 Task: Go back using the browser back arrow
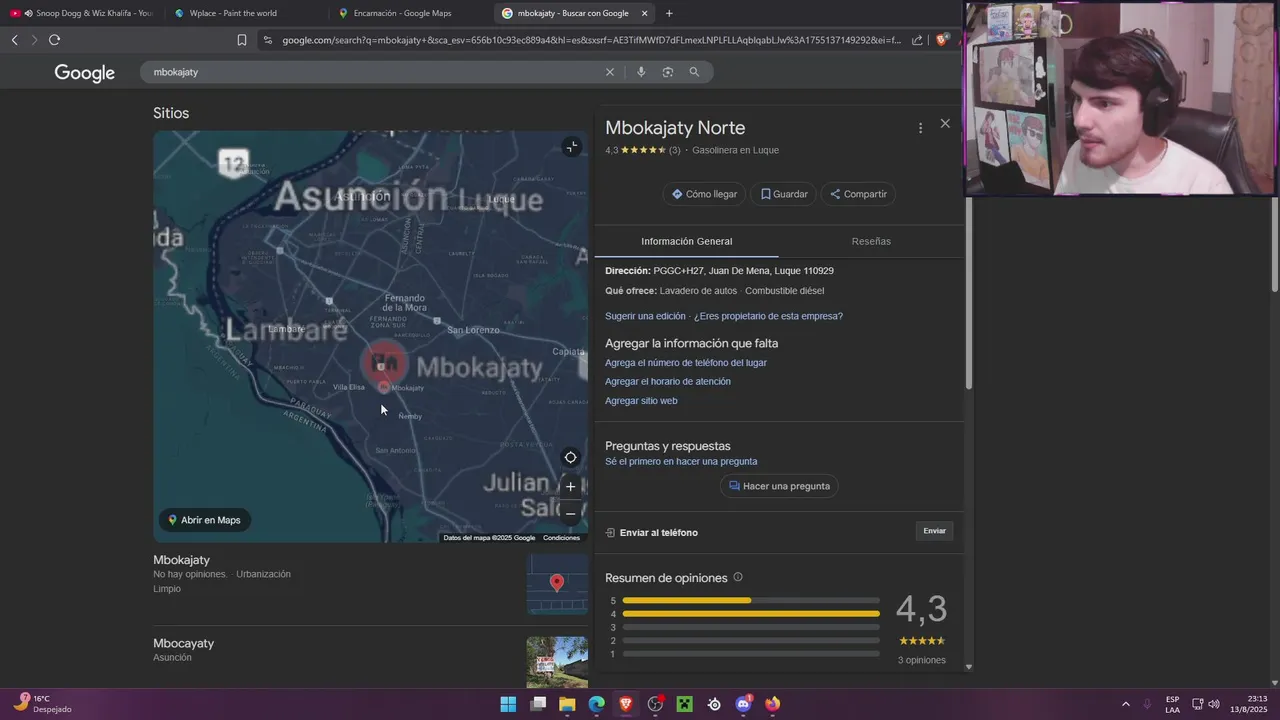(14, 40)
